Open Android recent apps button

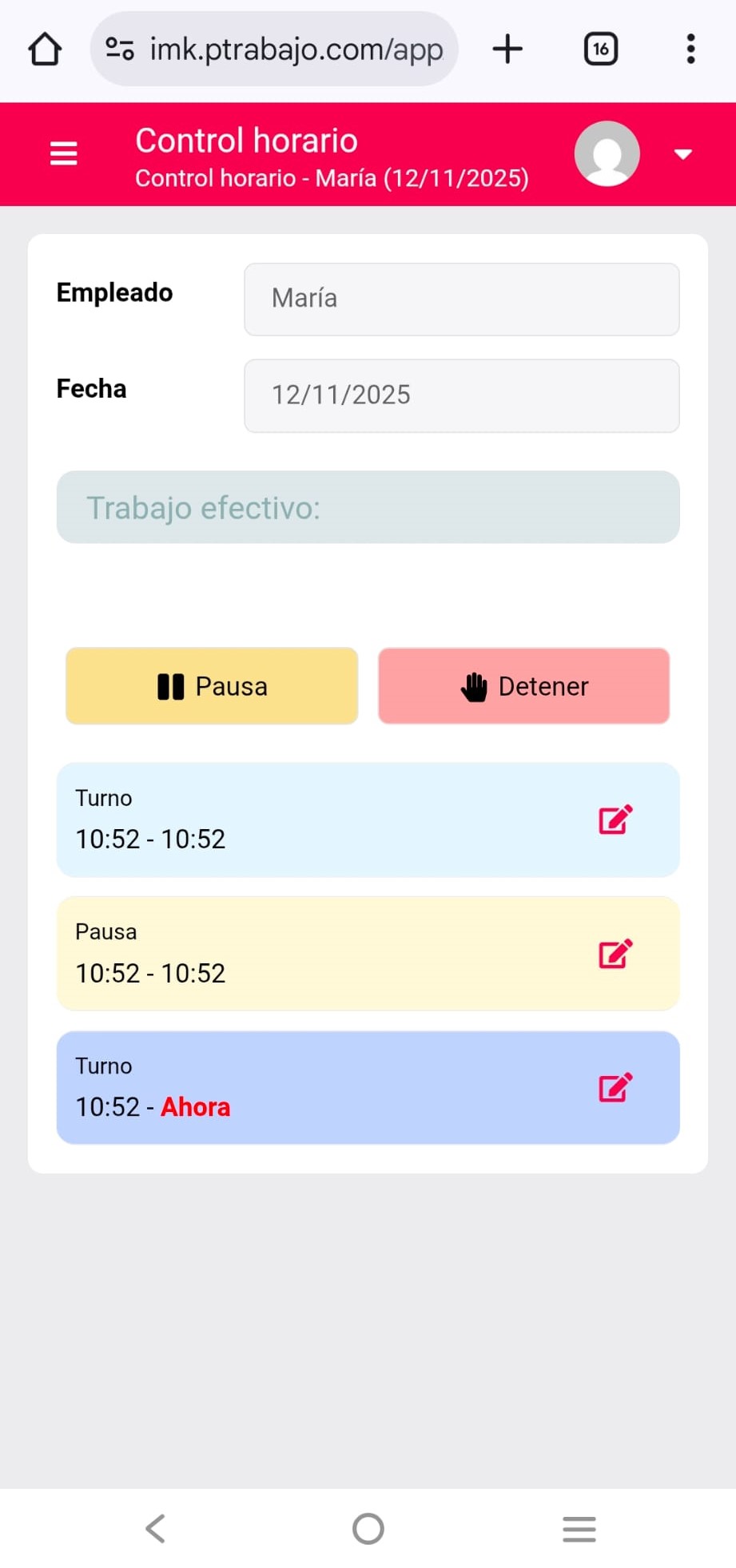click(x=579, y=1529)
